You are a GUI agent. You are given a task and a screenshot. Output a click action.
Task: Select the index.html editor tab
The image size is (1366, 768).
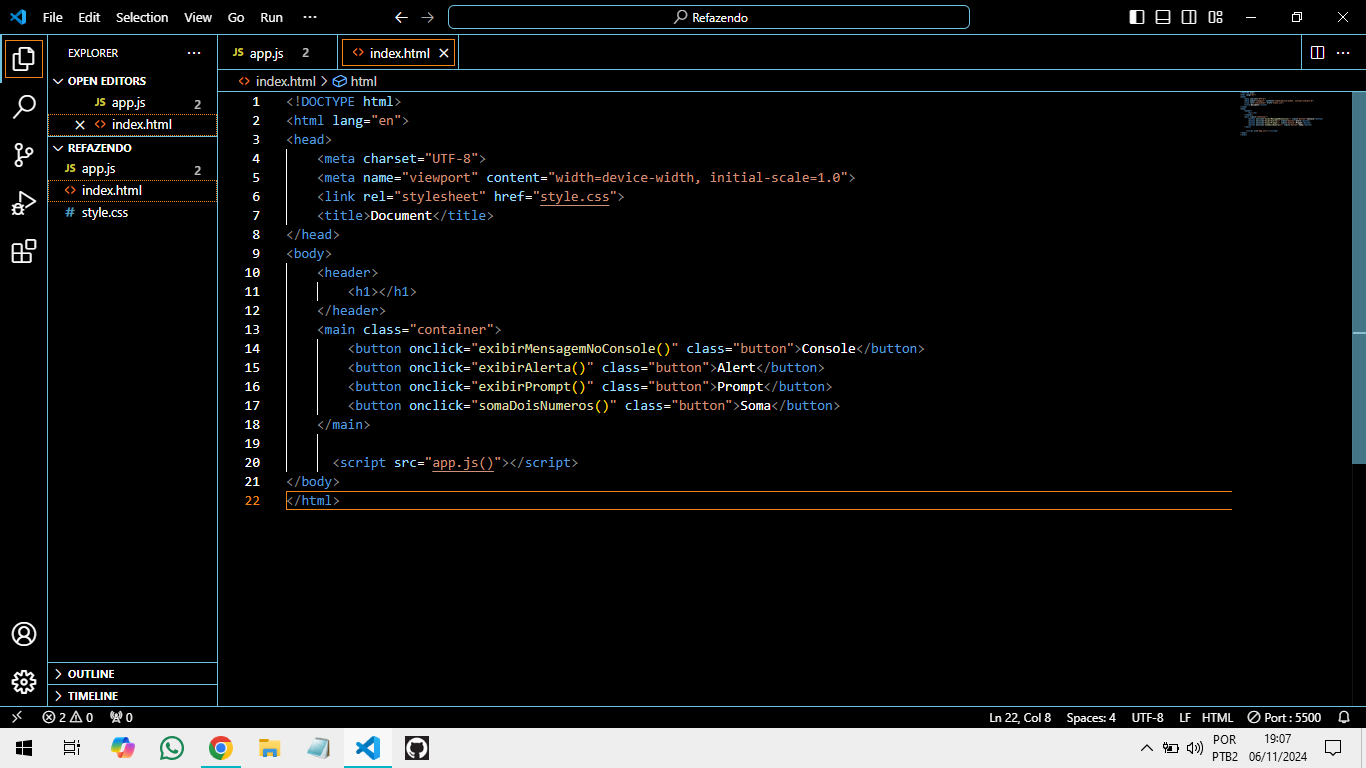[x=399, y=53]
